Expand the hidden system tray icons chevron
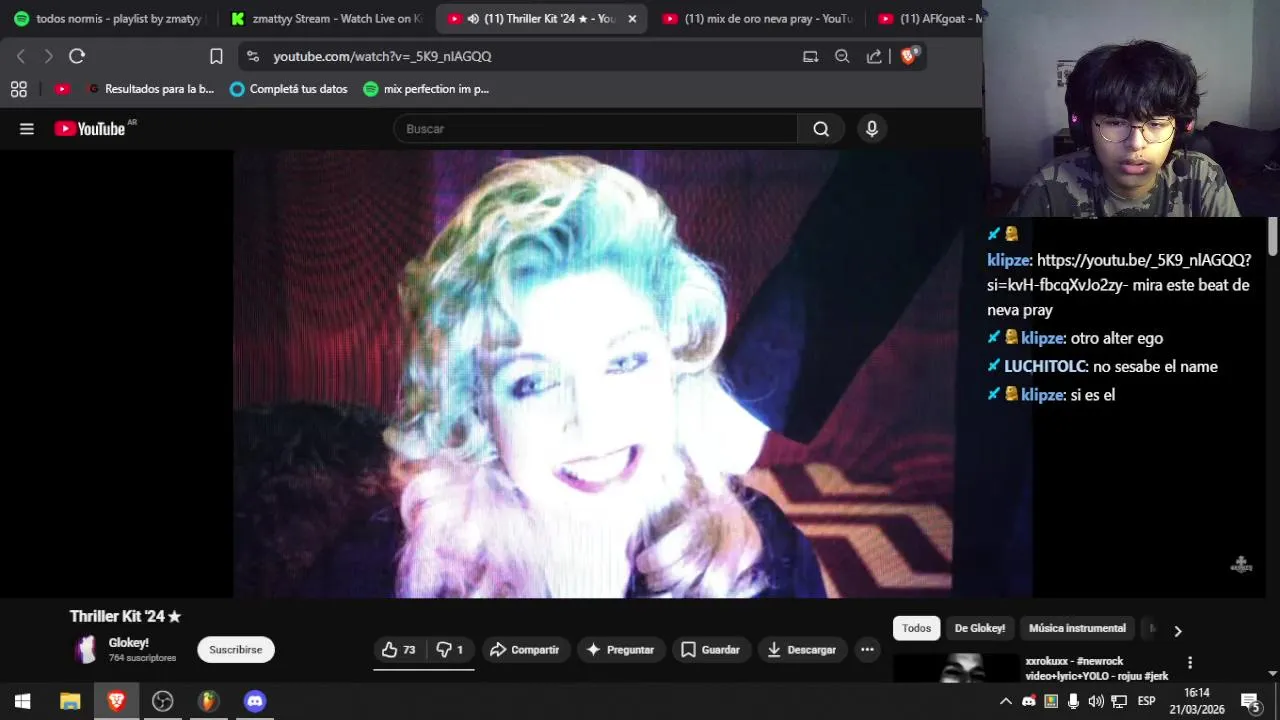Viewport: 1280px width, 720px height. tap(1006, 702)
